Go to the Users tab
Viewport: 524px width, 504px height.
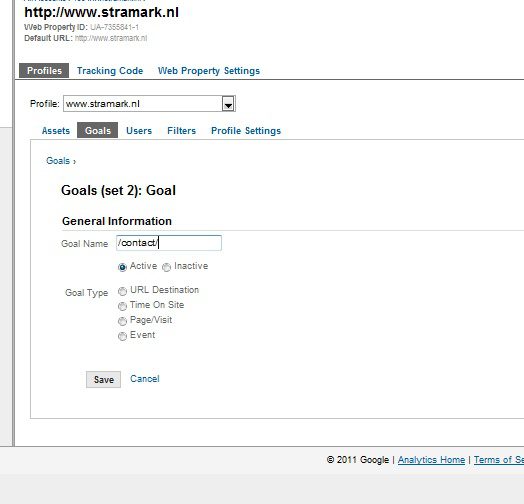(139, 131)
